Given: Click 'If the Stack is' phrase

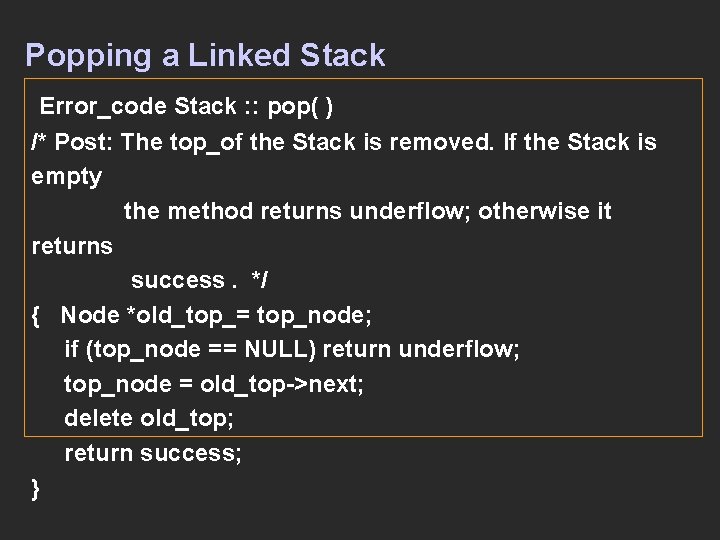Looking at the screenshot, I should click(580, 142).
